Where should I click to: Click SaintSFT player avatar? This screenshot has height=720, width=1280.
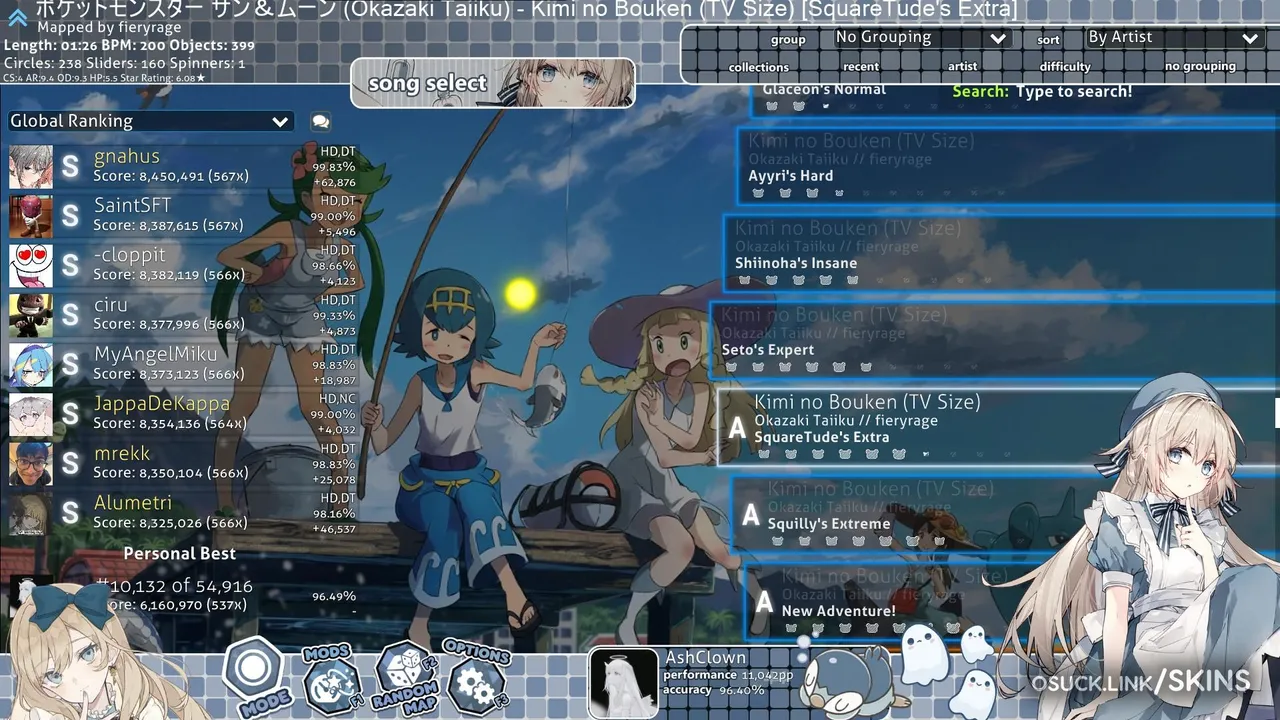[31, 216]
